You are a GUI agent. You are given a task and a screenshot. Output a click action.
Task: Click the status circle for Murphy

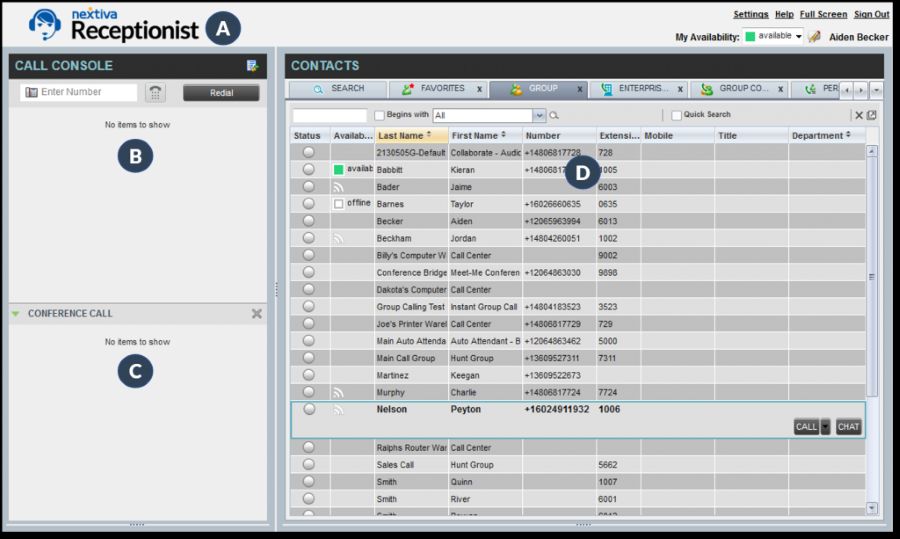[309, 391]
